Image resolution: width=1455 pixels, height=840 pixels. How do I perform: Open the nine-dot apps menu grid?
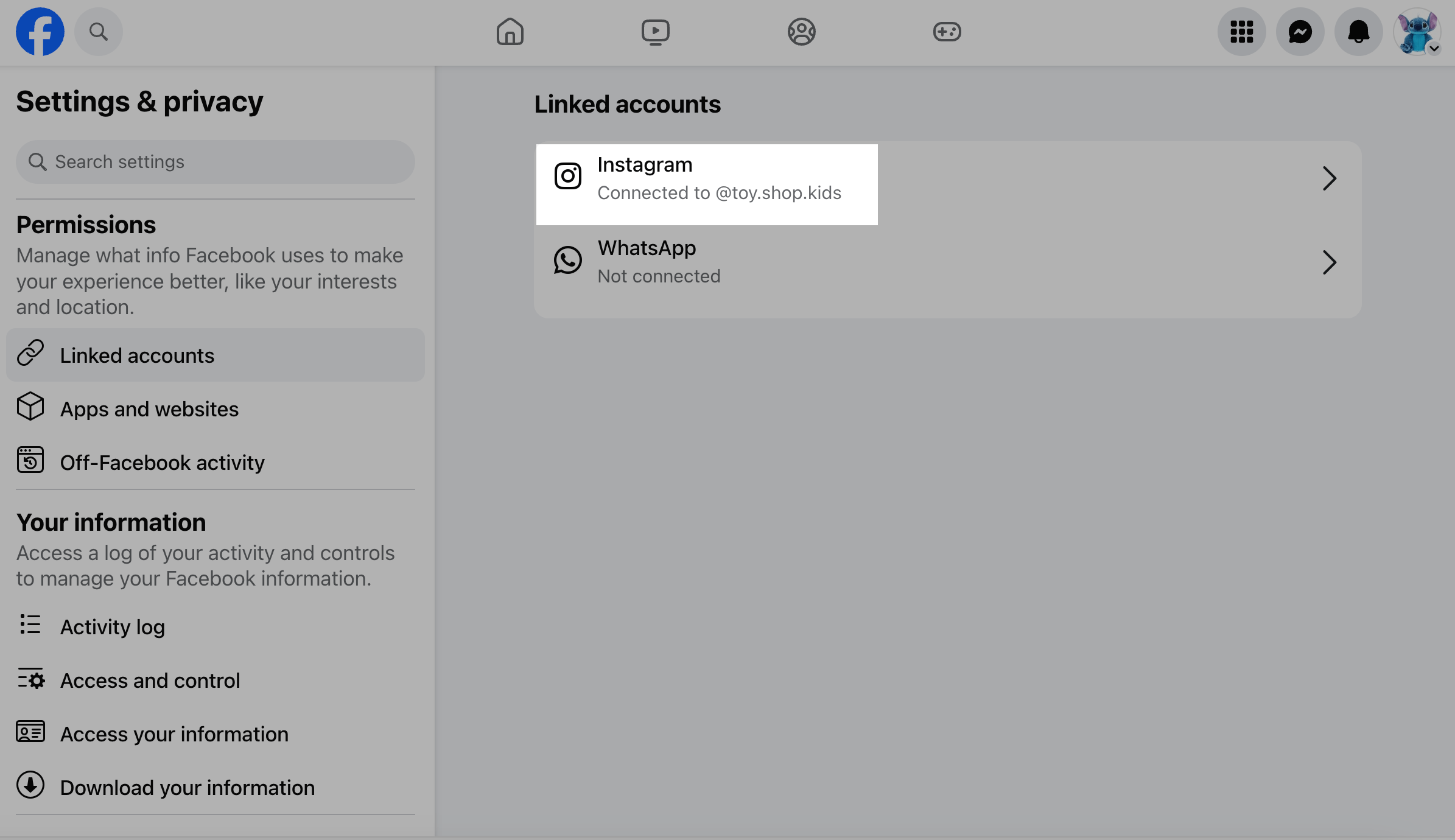coord(1241,32)
